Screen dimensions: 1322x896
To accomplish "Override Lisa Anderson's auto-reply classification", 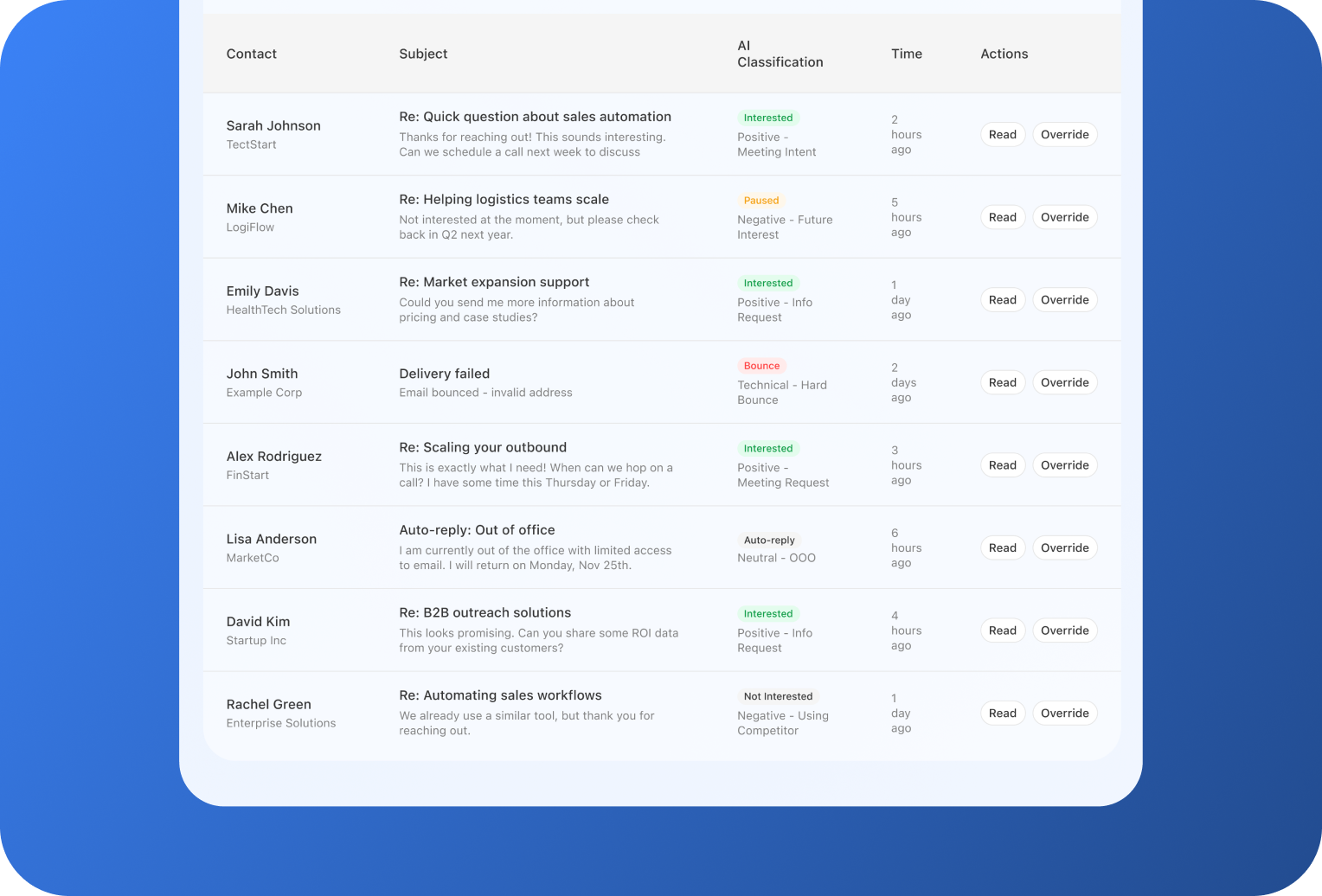I will point(1064,547).
